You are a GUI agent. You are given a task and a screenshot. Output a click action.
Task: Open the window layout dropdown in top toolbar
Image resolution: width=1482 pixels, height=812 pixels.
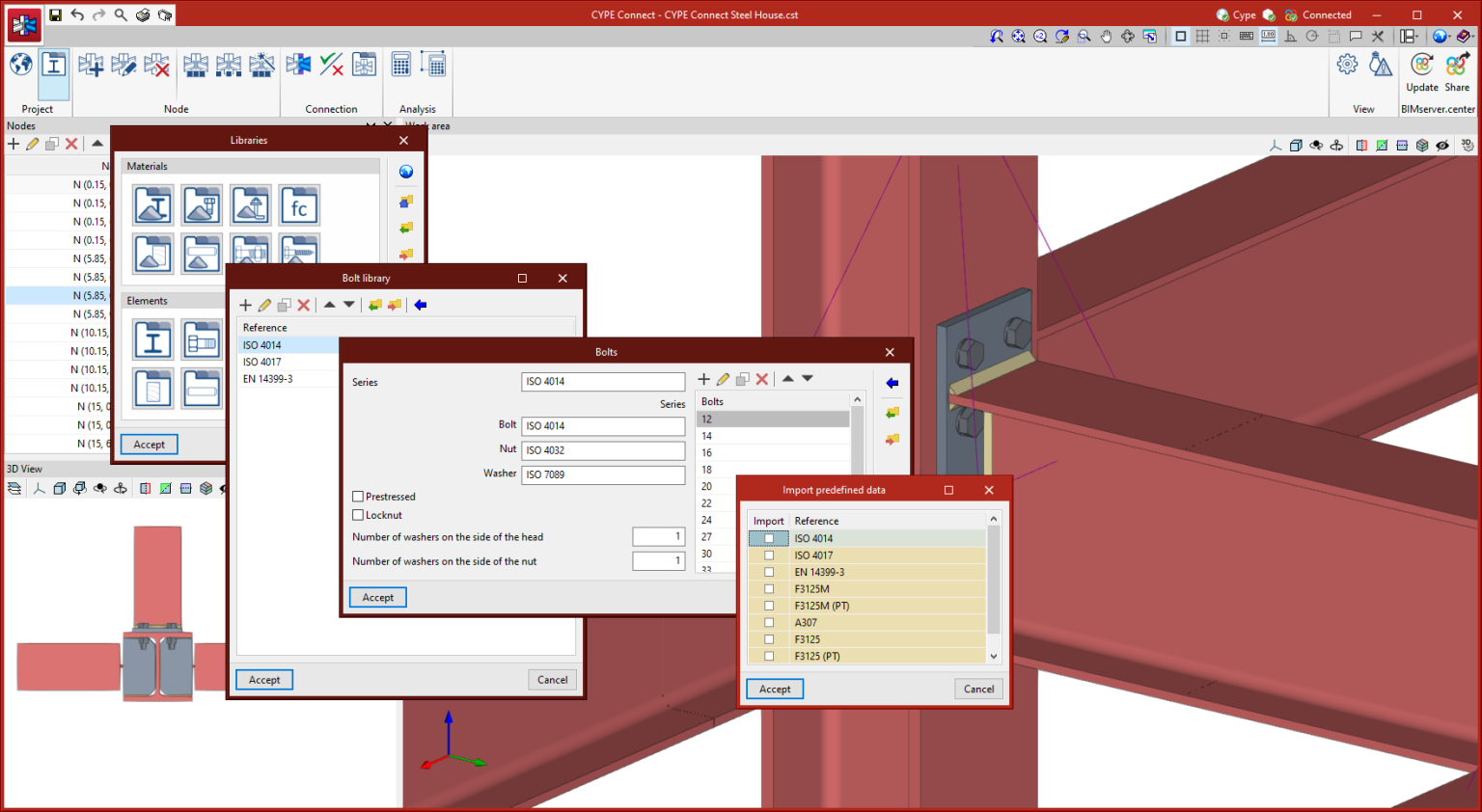click(1410, 37)
